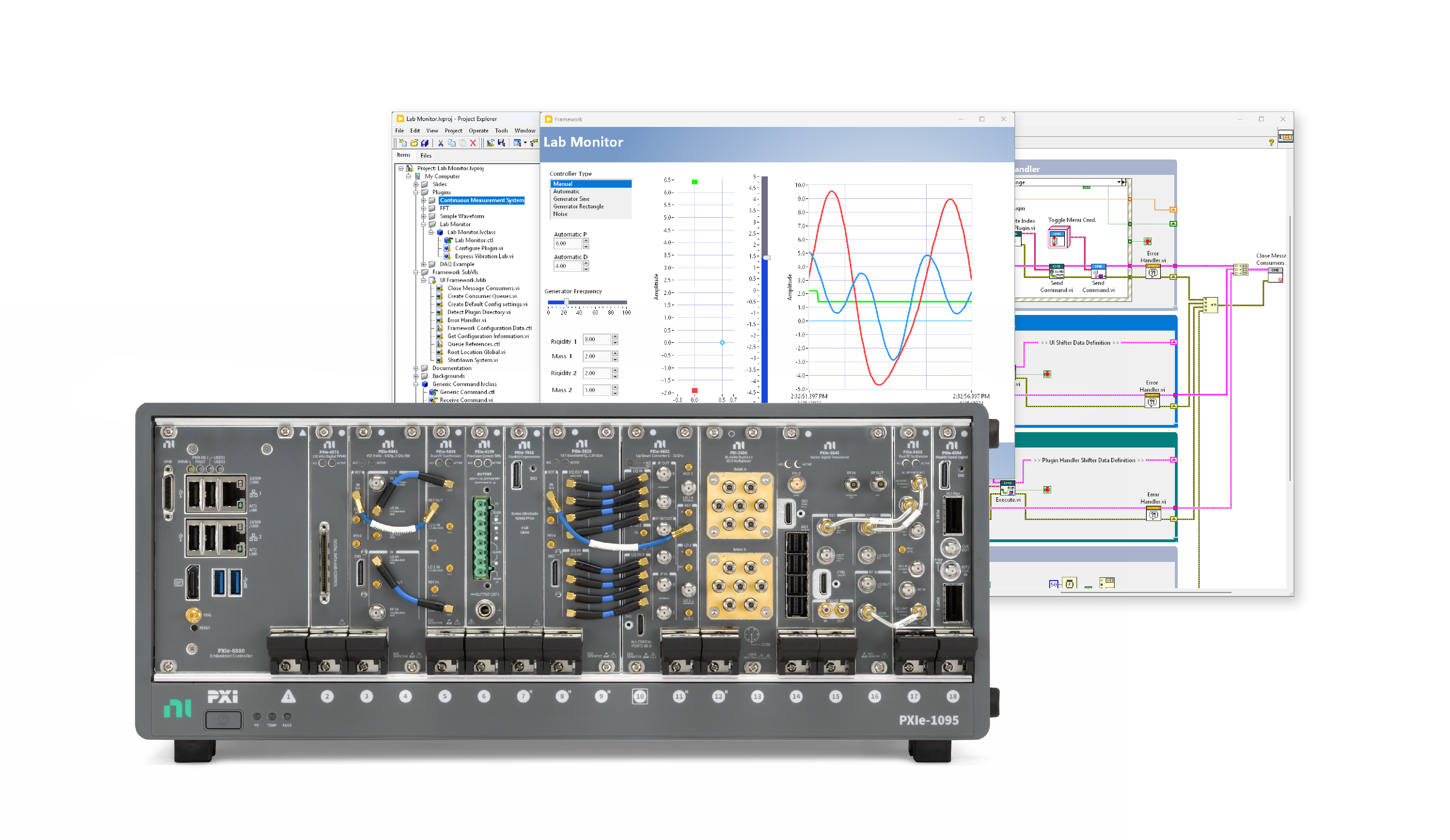Click the context help question mark icon
The image size is (1450, 840).
pos(1271,142)
